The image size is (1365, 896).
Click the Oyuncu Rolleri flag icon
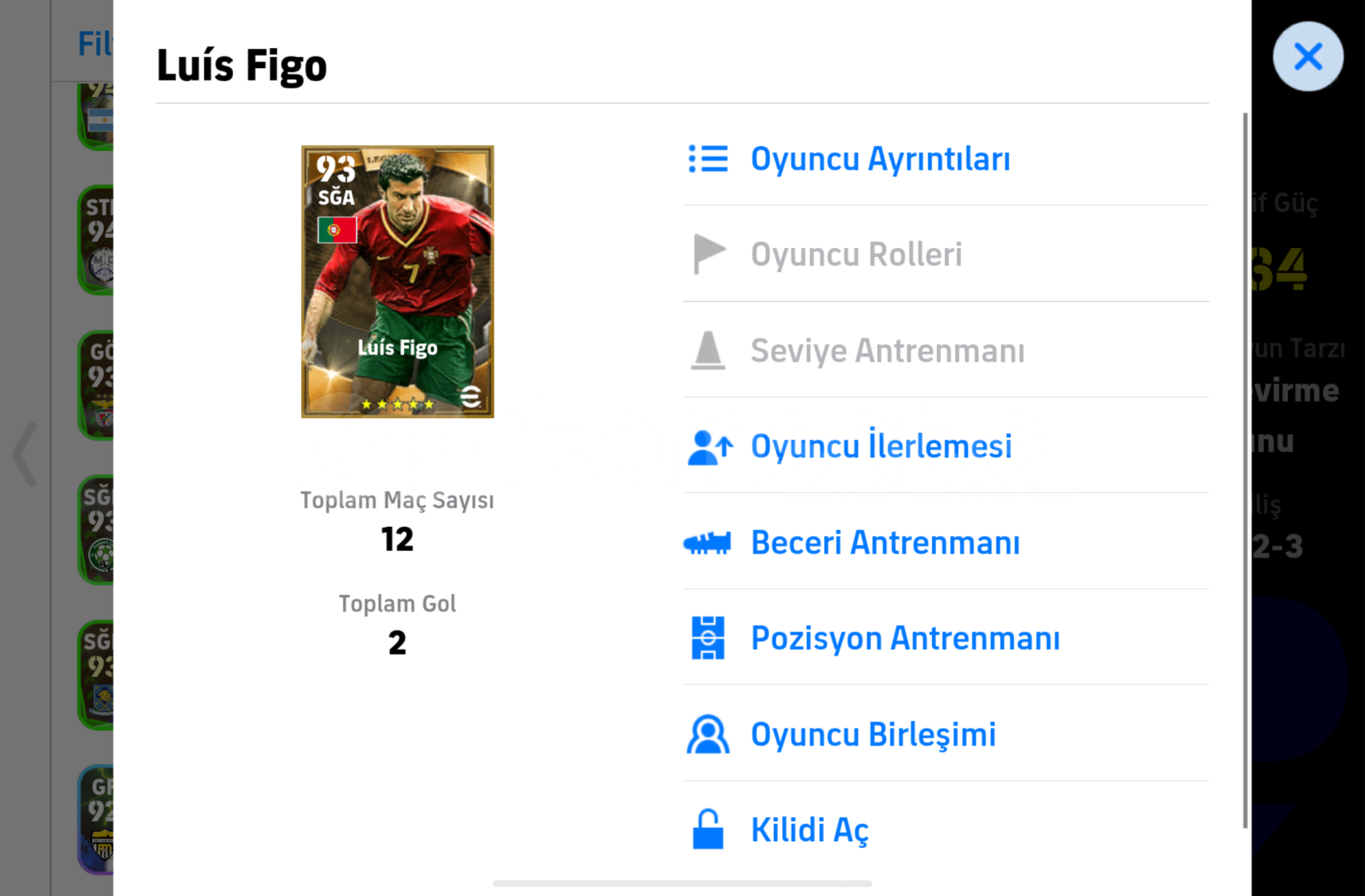pos(709,254)
